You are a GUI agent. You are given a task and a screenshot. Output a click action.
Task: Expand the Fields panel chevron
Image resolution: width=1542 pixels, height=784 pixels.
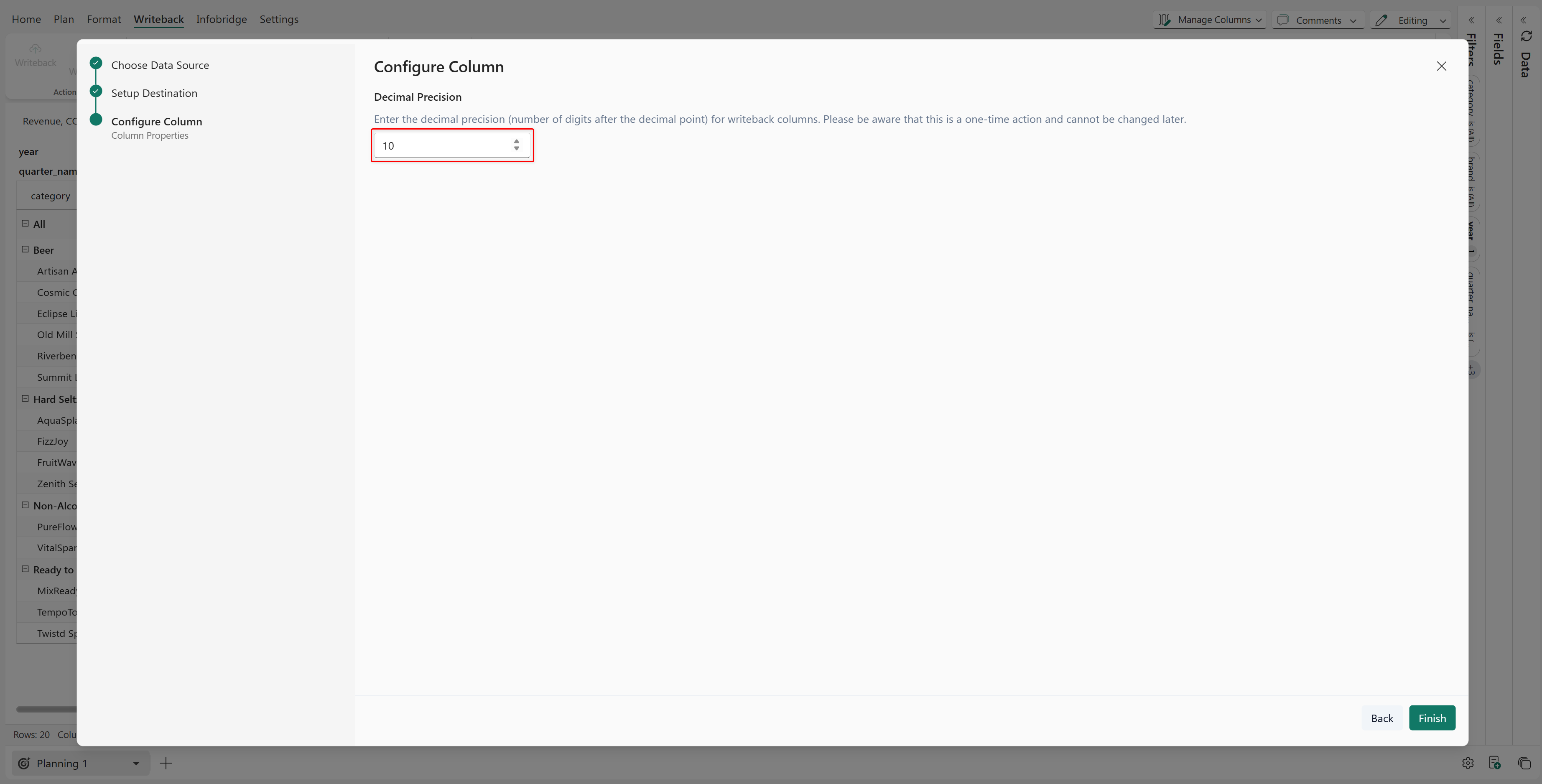pyautogui.click(x=1498, y=20)
